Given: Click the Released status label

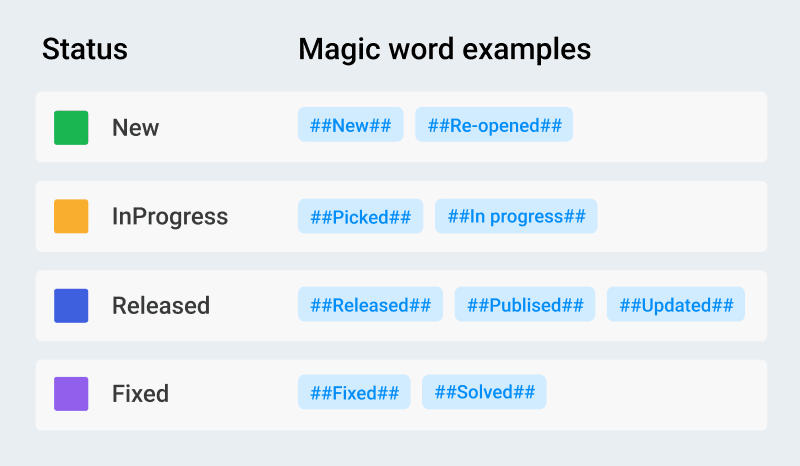Looking at the screenshot, I should [161, 306].
